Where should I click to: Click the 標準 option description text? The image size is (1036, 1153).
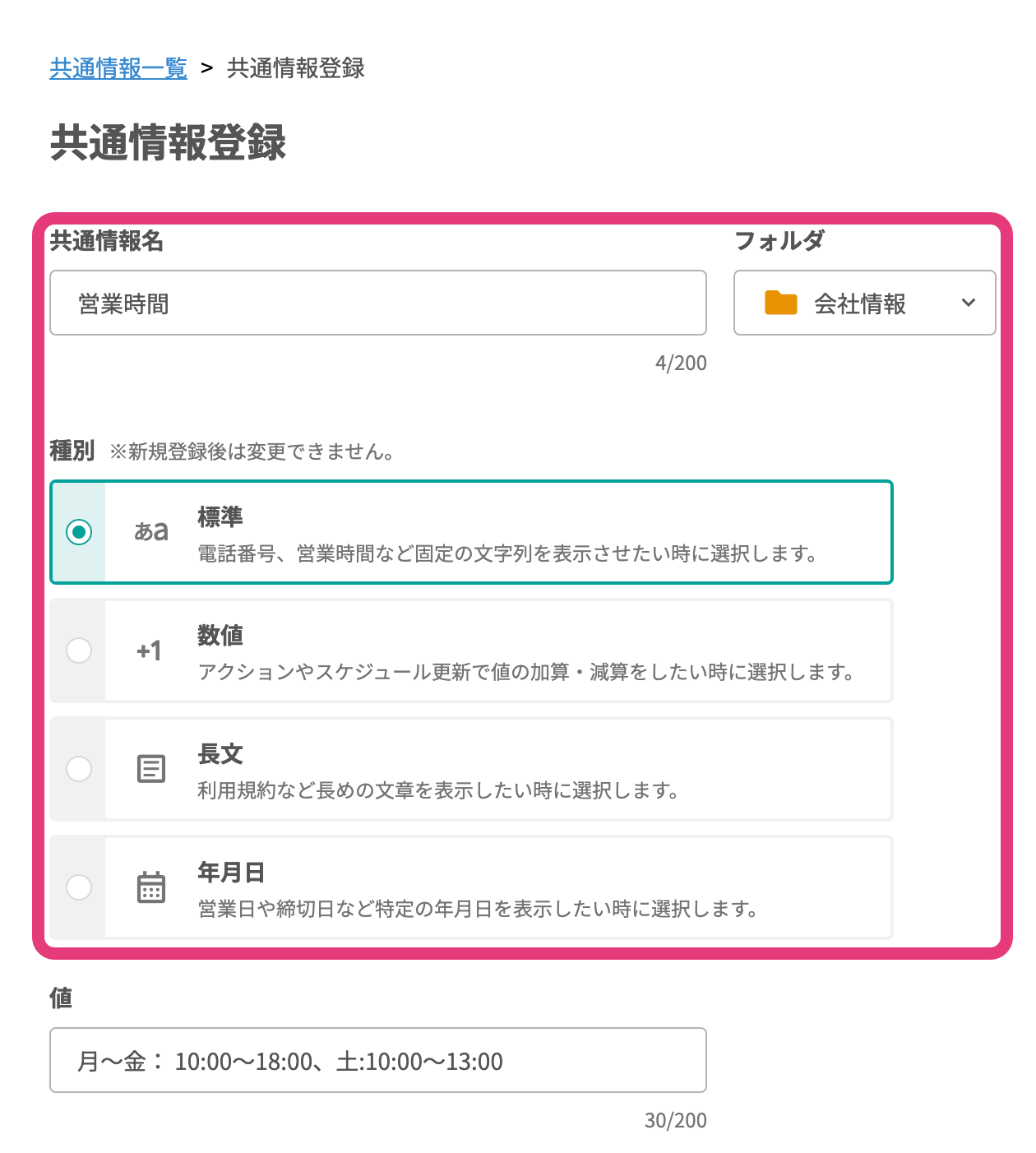click(507, 553)
